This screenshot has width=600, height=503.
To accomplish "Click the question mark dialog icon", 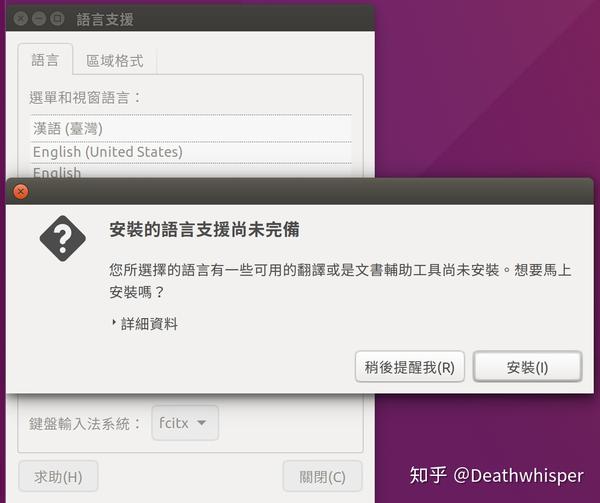I will point(62,238).
